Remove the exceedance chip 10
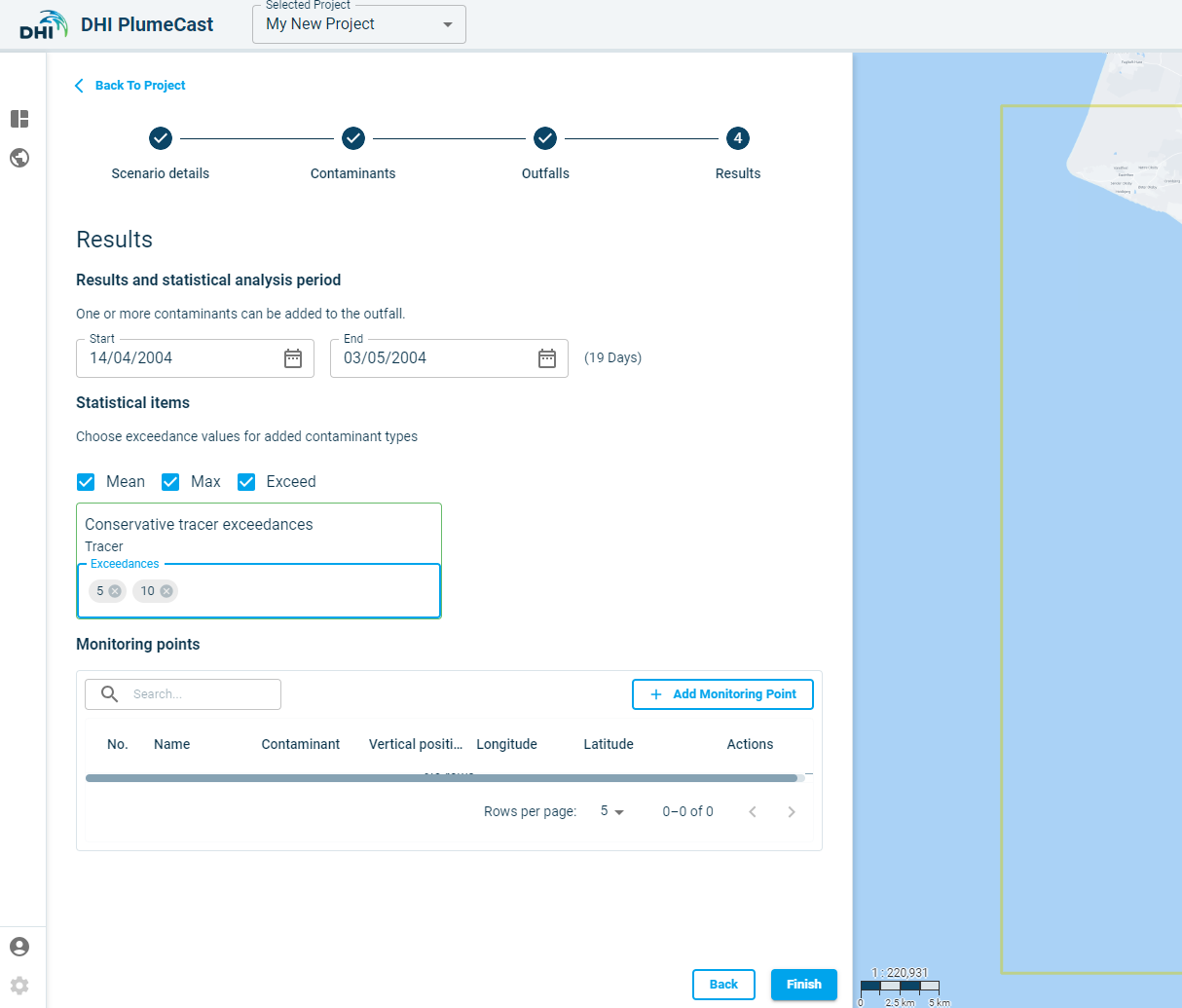Screen dimensions: 1182x1008 (166, 591)
